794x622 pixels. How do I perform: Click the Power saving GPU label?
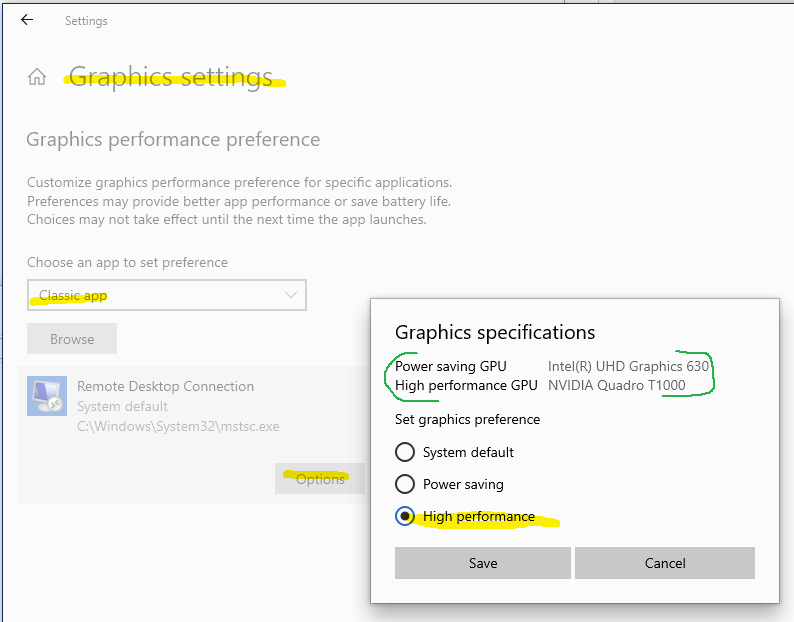pos(451,366)
